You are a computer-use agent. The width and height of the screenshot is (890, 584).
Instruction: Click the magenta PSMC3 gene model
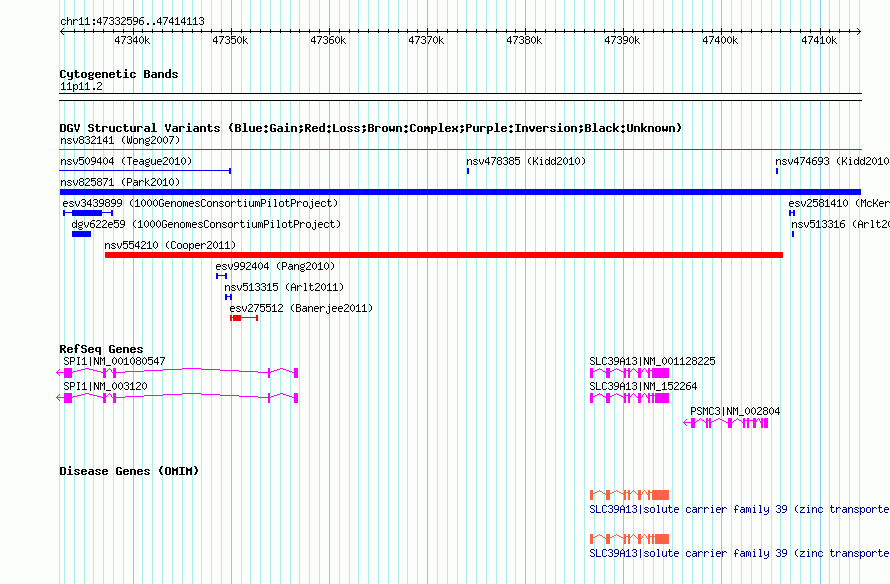pos(726,423)
